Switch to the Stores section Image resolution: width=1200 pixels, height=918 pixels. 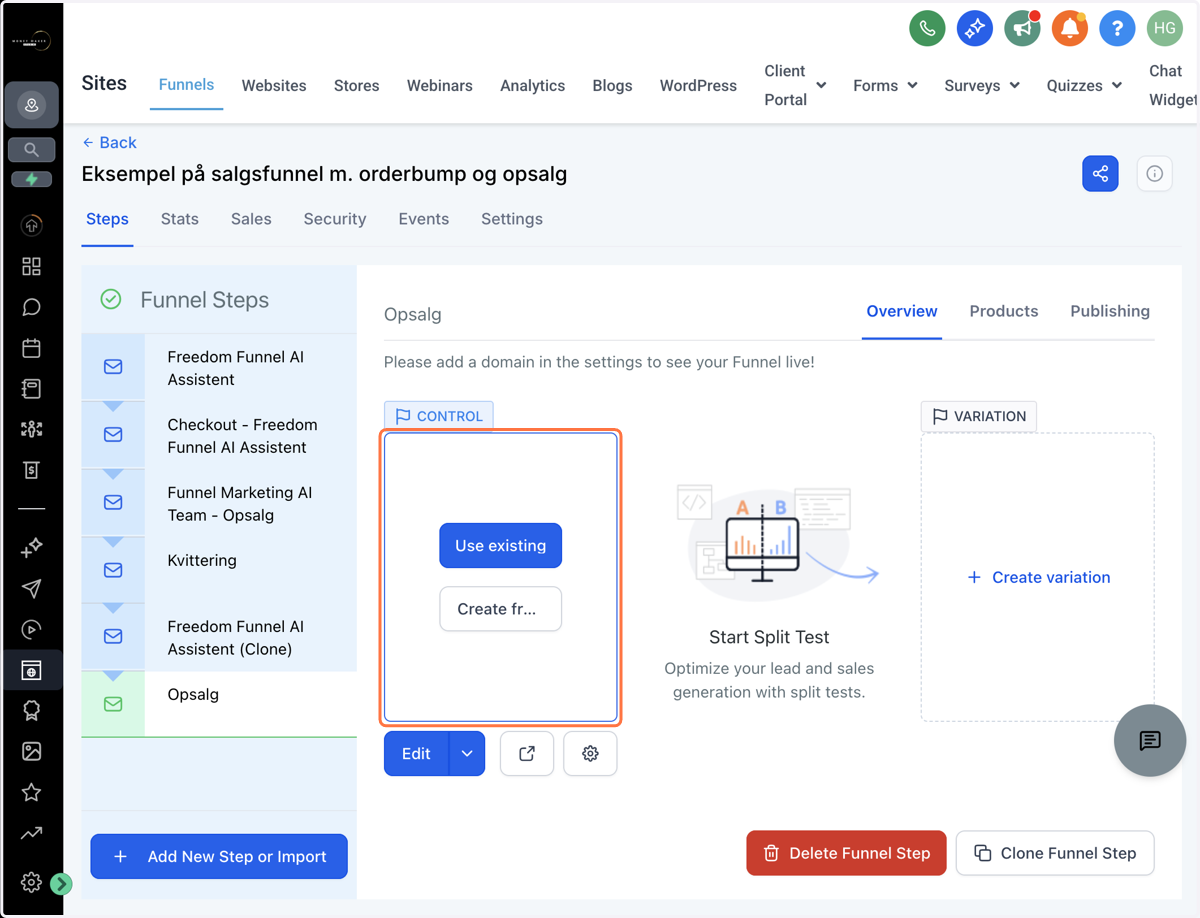[x=356, y=85]
